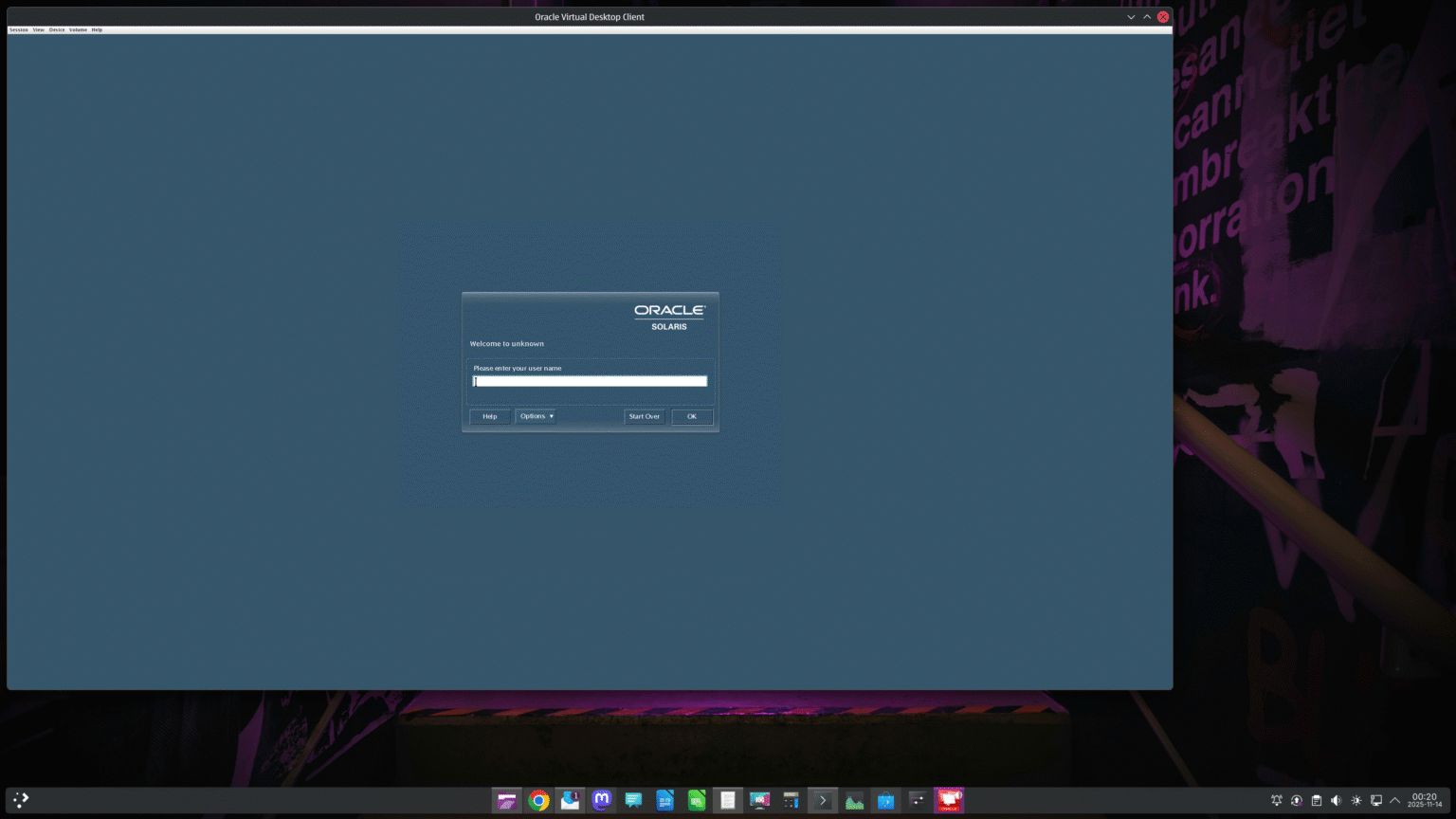Open the screen brightness tray icon
Screen dimensions: 1456x819
coord(1356,801)
